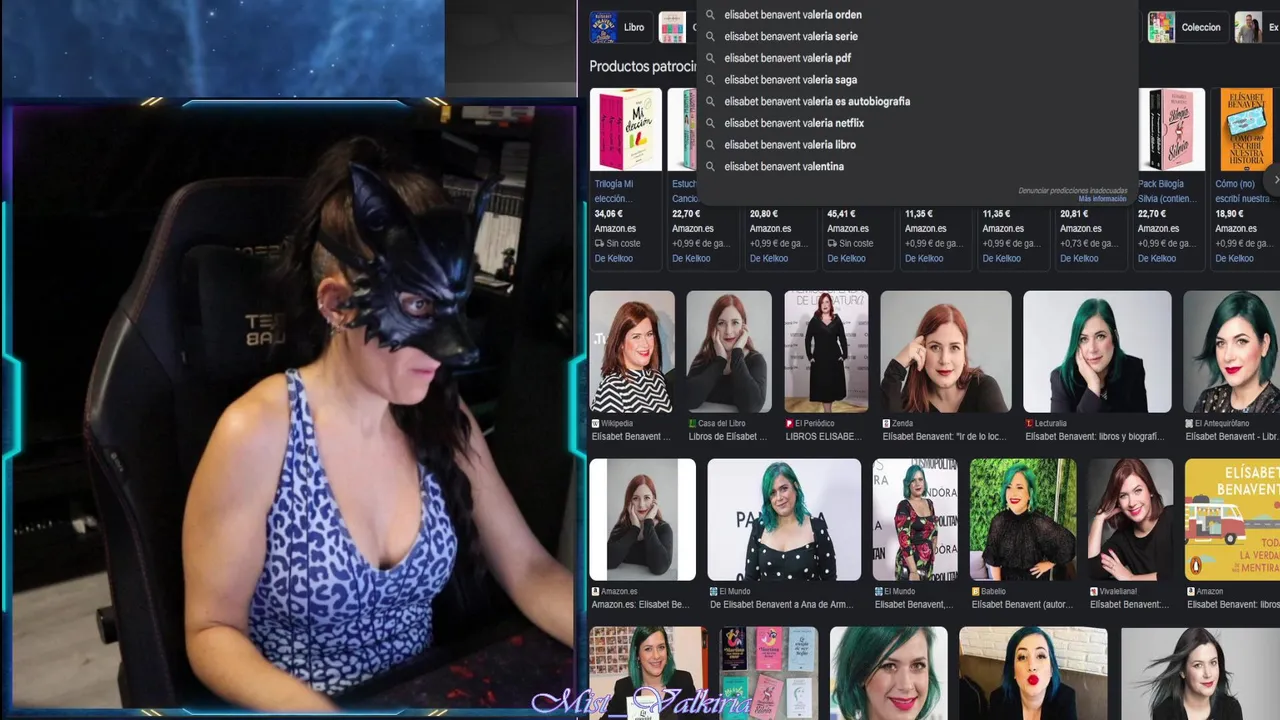Filter images with the Coleccion chip
This screenshot has height=720, width=1280.
(x=1187, y=27)
